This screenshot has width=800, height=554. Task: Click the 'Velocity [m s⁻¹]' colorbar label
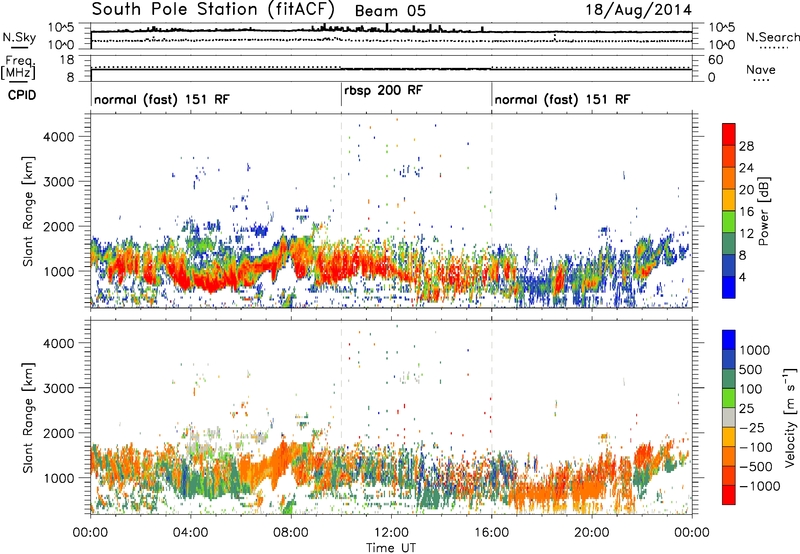pos(790,417)
